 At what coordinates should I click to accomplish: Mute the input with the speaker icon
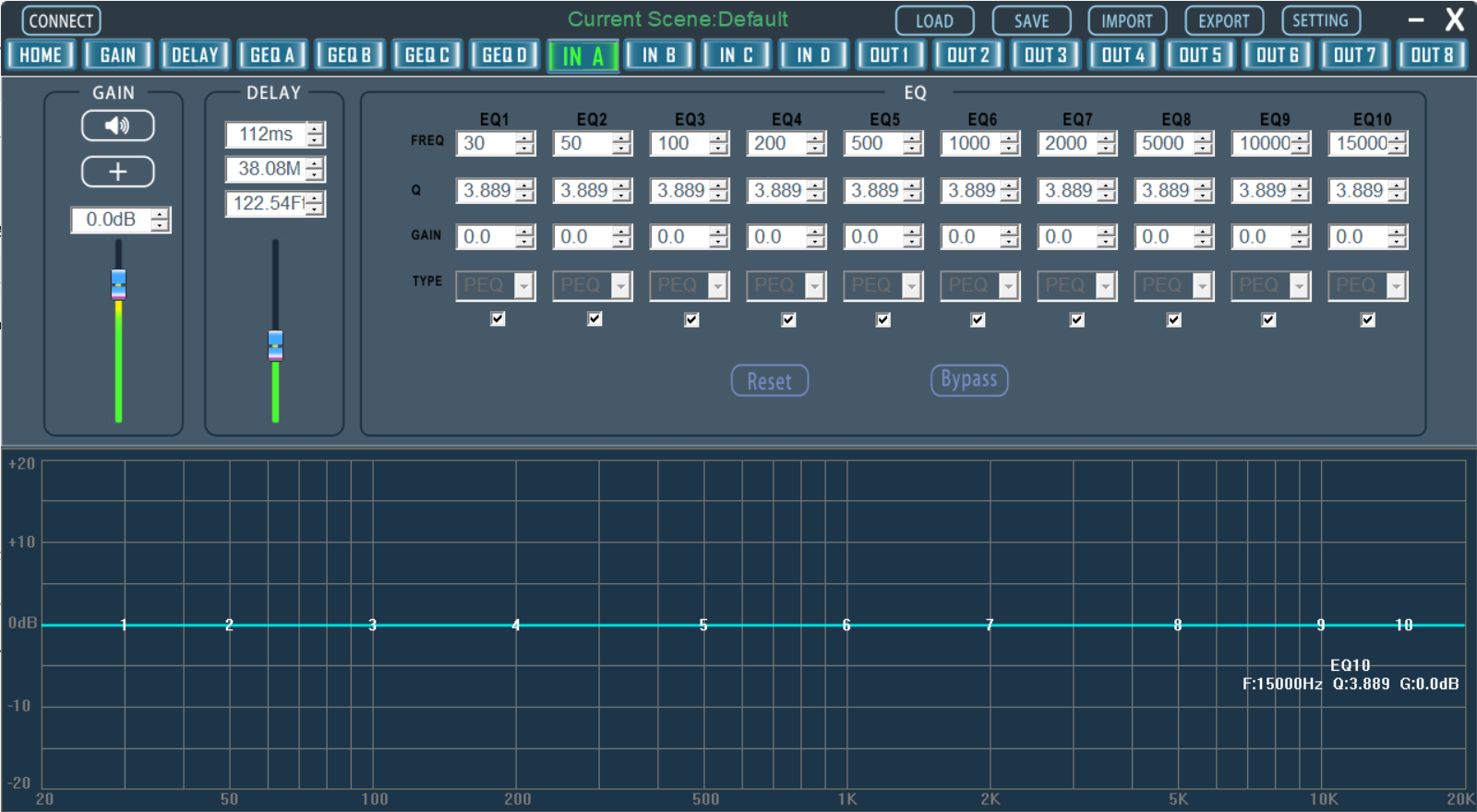click(117, 125)
